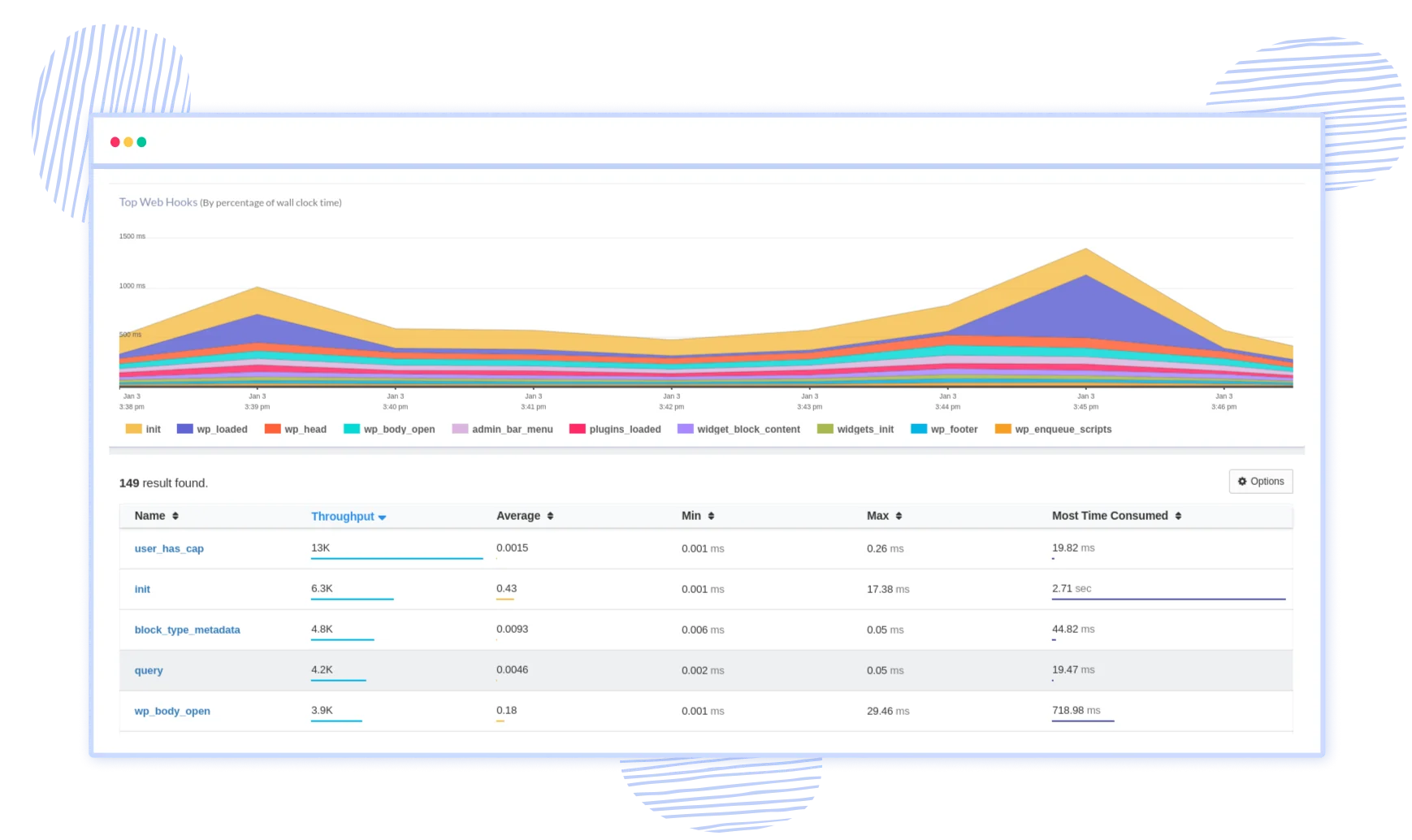
Task: Toggle init series in chart legend
Action: click(143, 429)
